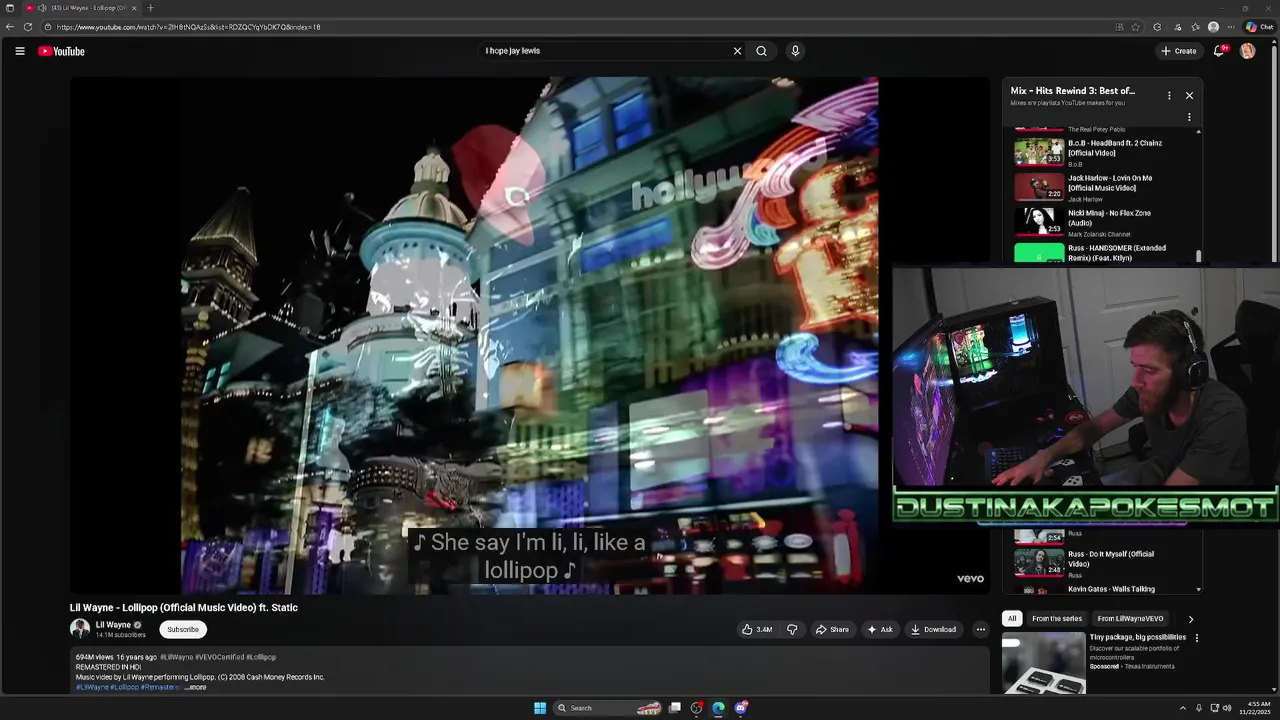The width and height of the screenshot is (1280, 720).
Task: Open YouTube notifications bell
Action: pos(1219,51)
